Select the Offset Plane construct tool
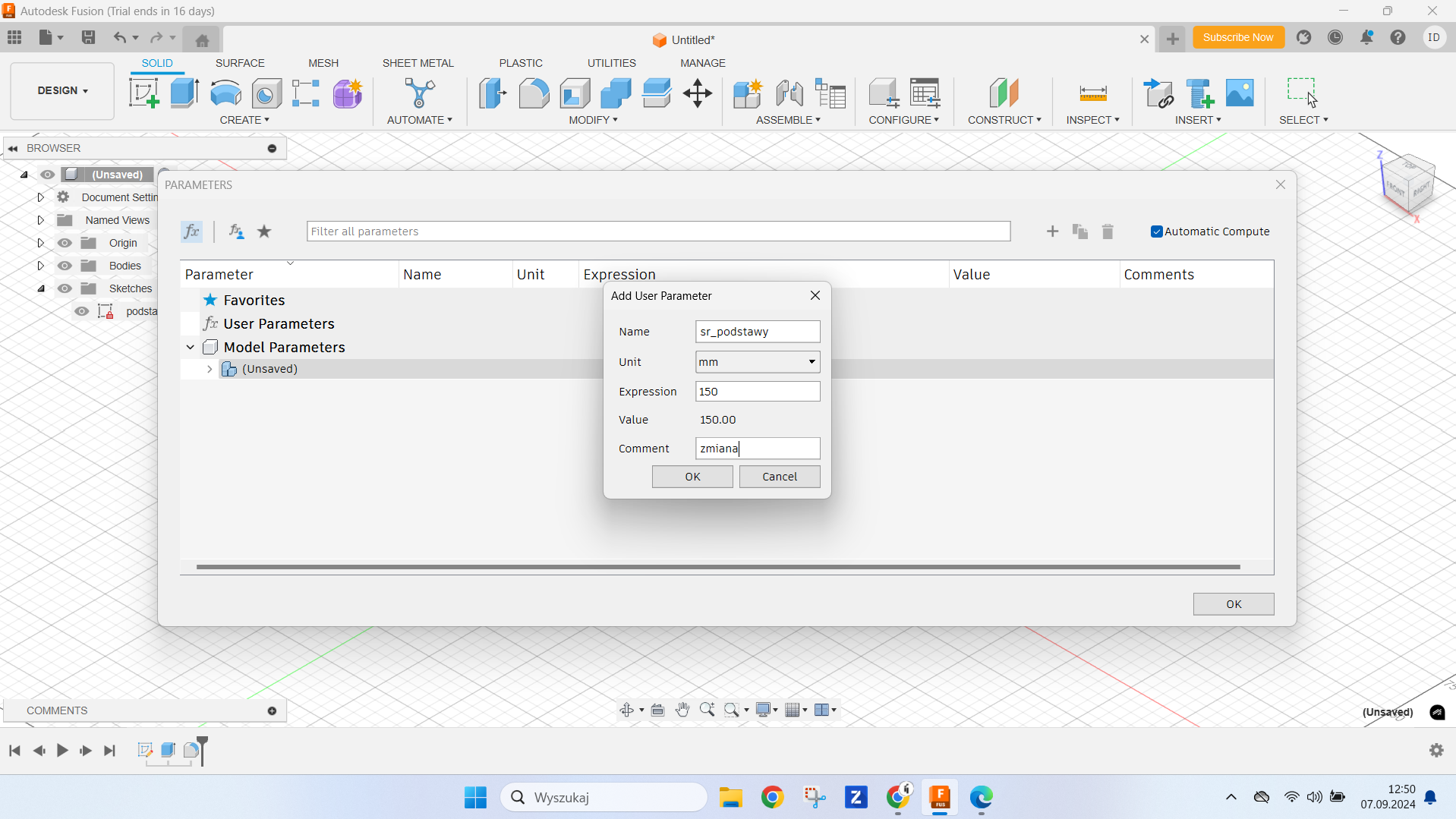 coord(1004,93)
